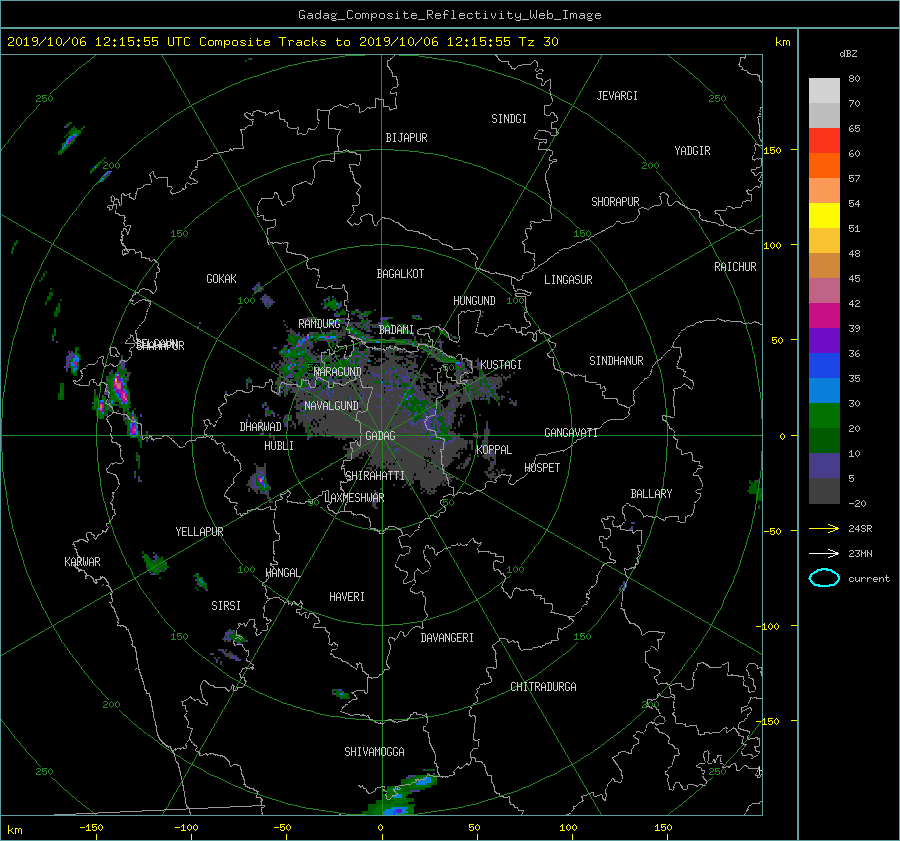Screen dimensions: 900x841
Task: Click the RAICHUR city label
Action: tap(735, 267)
